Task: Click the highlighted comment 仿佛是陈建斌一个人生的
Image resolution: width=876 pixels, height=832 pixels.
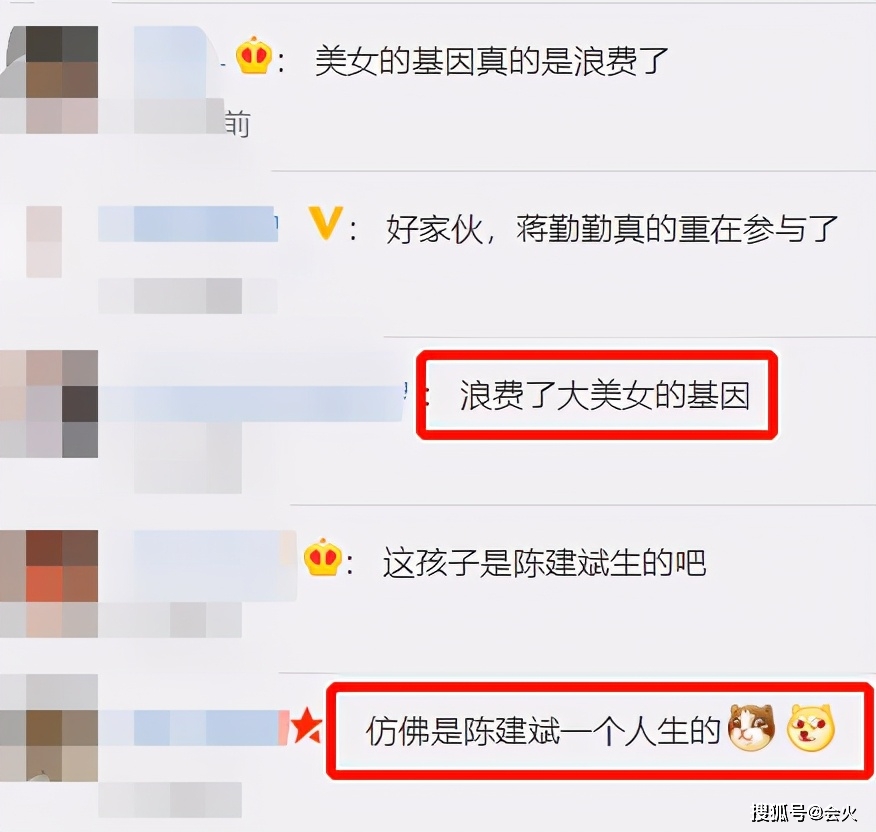Action: tap(543, 730)
